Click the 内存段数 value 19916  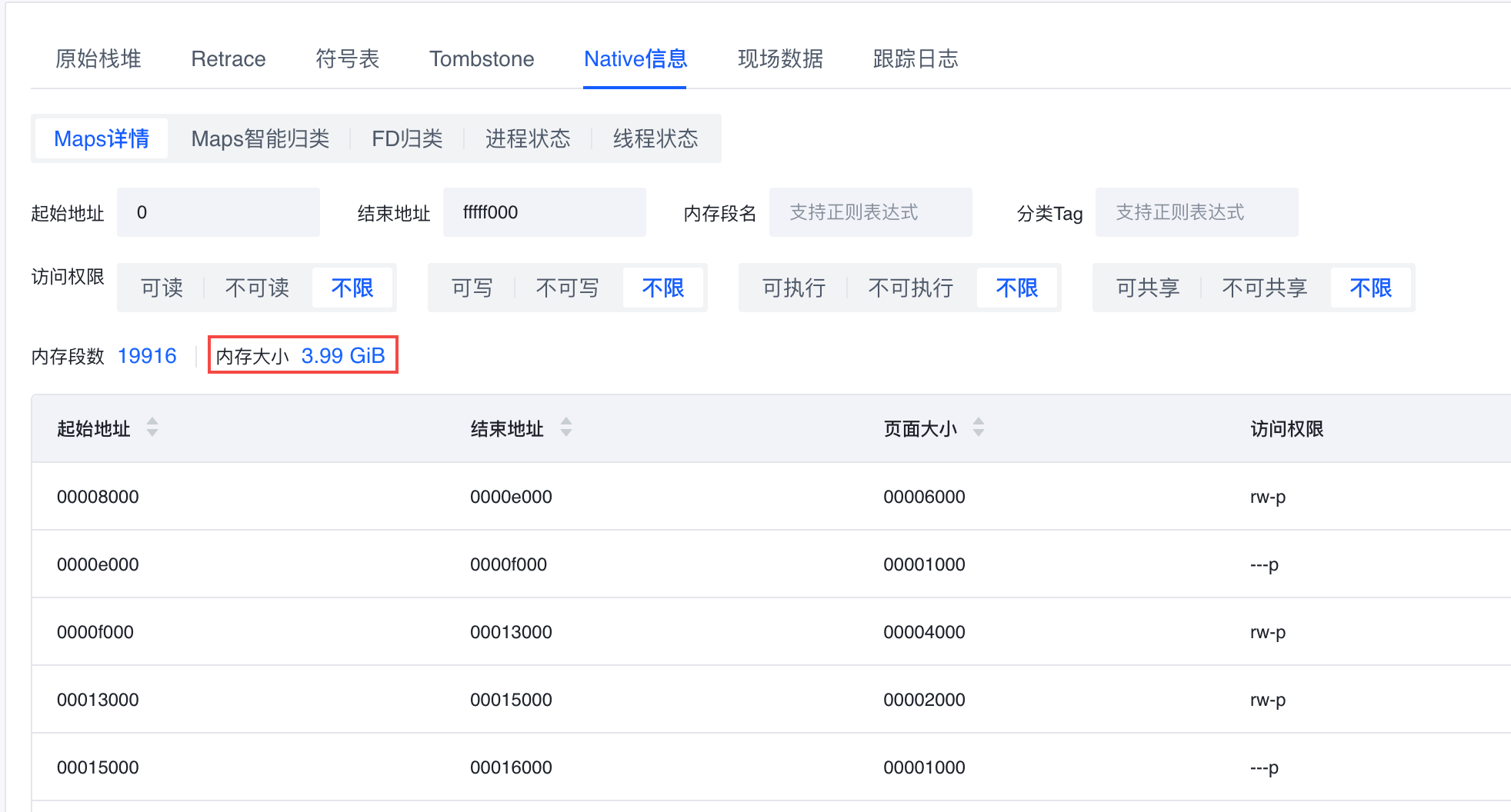tap(147, 356)
